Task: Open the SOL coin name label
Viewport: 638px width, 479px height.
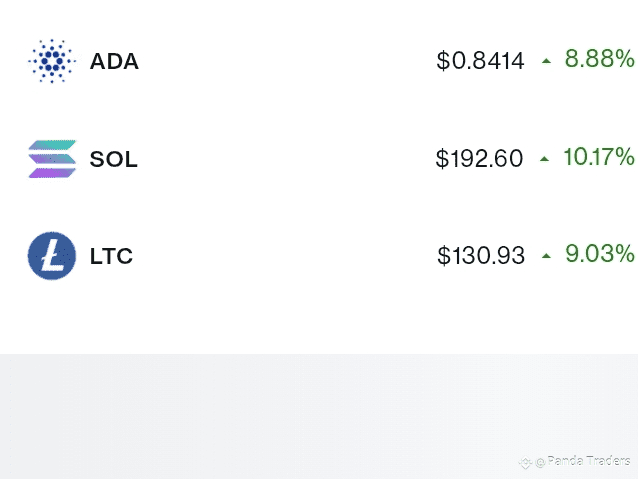Action: (x=114, y=159)
